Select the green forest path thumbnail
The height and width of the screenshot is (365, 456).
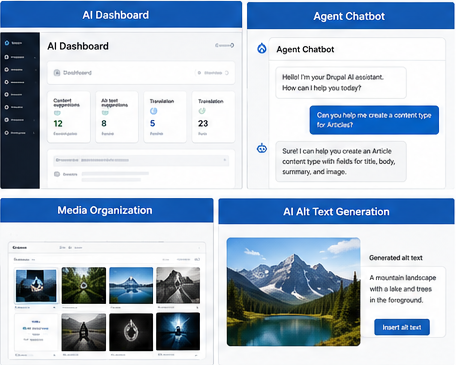point(84,285)
